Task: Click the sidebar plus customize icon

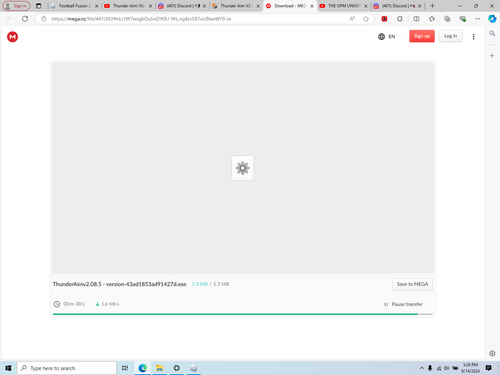Action: coord(492,56)
